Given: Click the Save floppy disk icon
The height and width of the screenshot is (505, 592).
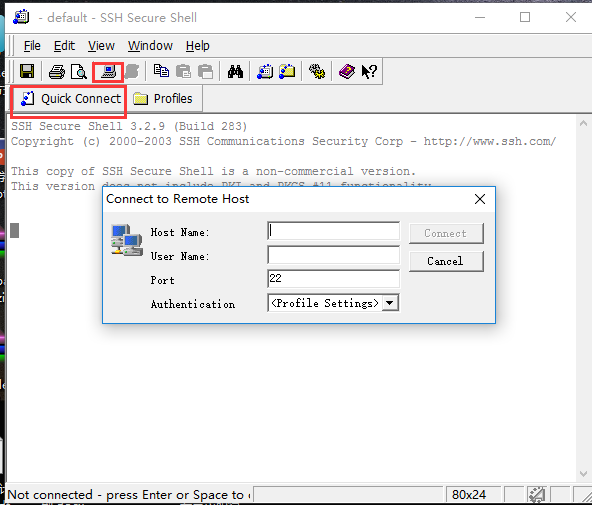Looking at the screenshot, I should tap(27, 71).
